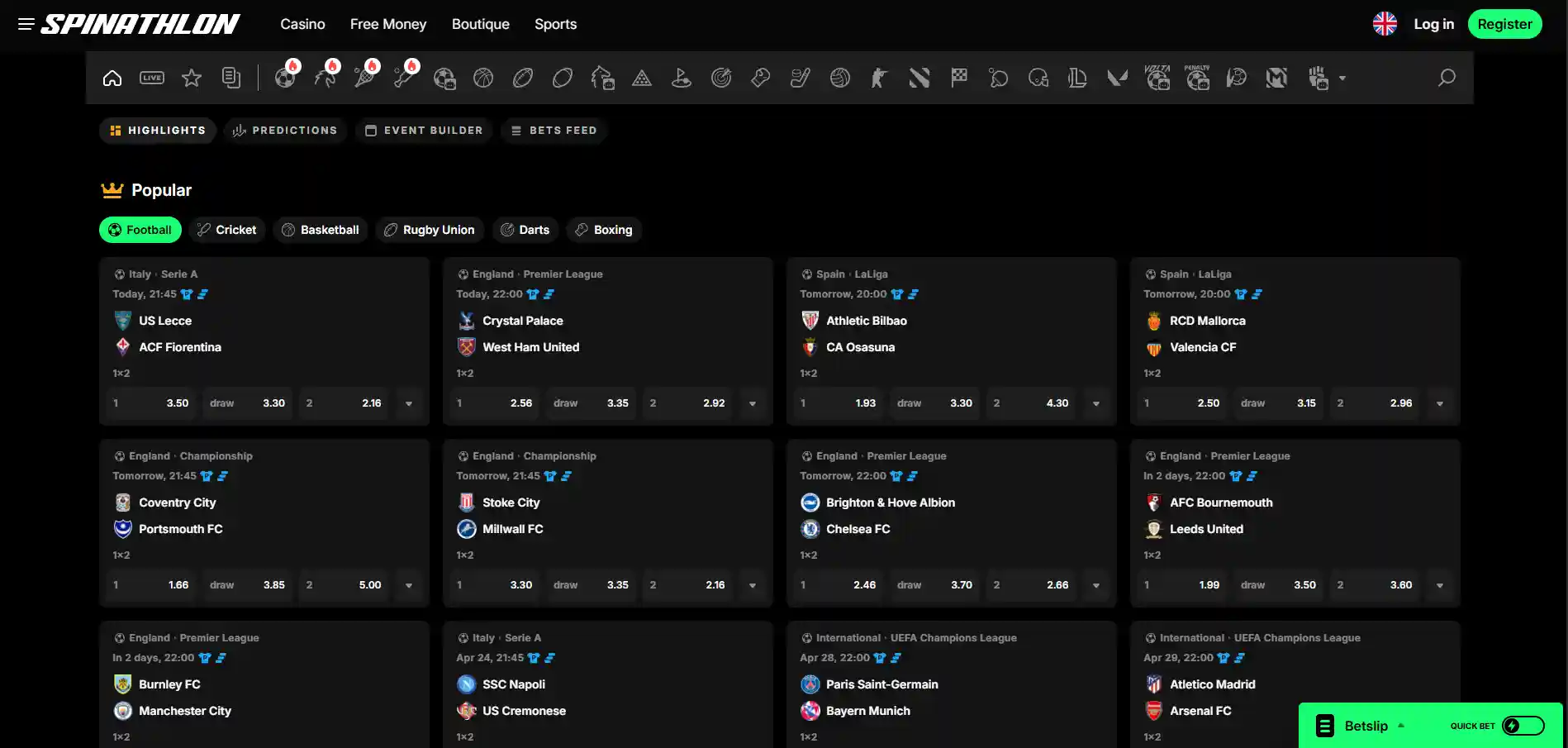Select the snooker triangle icon
This screenshot has width=1568, height=748.
pos(642,78)
